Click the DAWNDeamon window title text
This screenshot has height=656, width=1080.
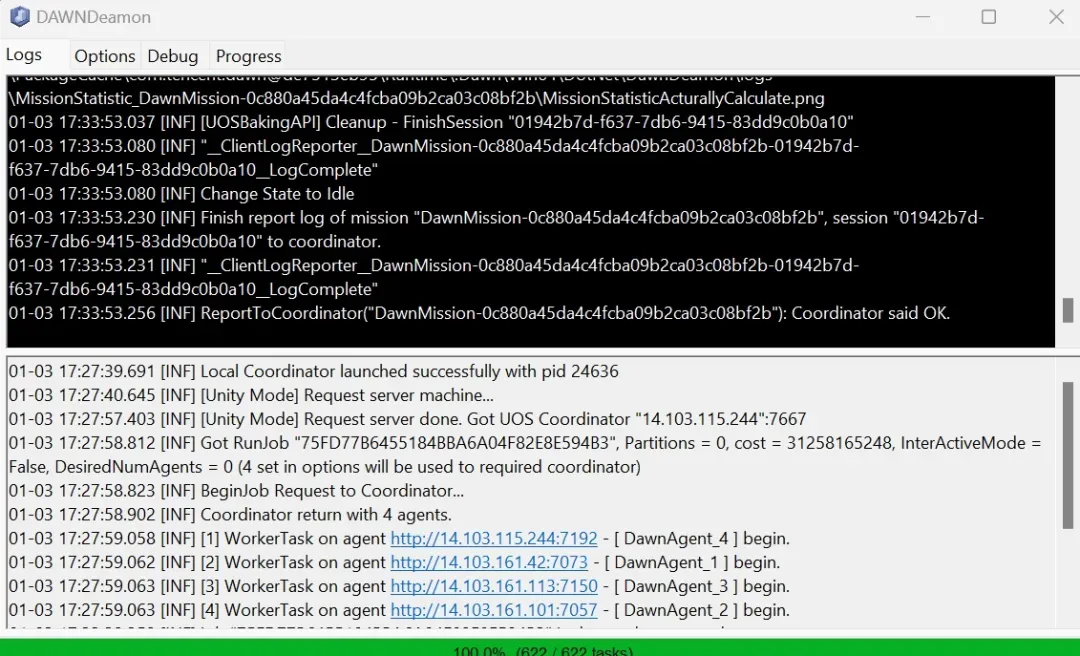tap(93, 17)
